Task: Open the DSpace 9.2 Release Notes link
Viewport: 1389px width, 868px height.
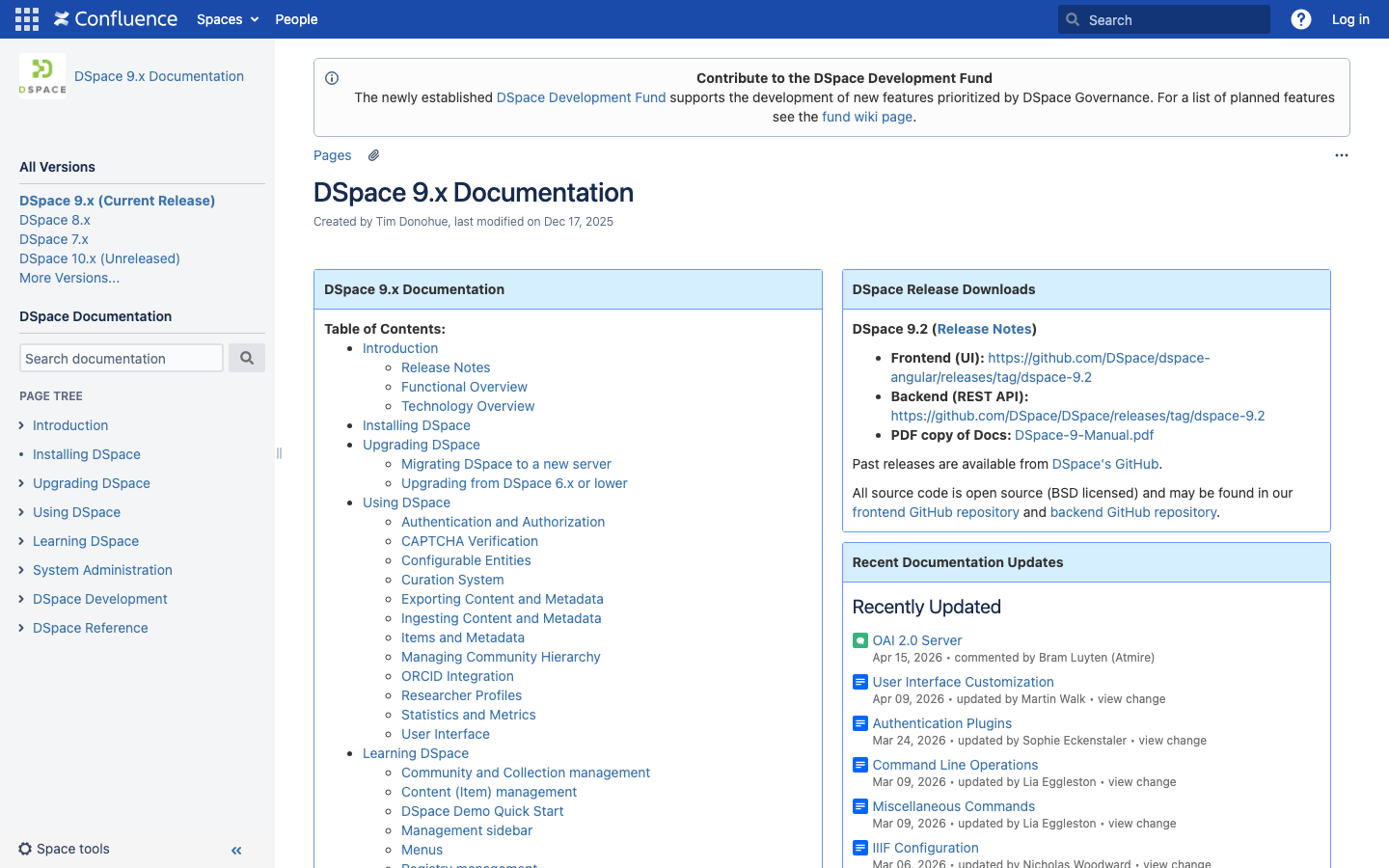Action: click(984, 329)
